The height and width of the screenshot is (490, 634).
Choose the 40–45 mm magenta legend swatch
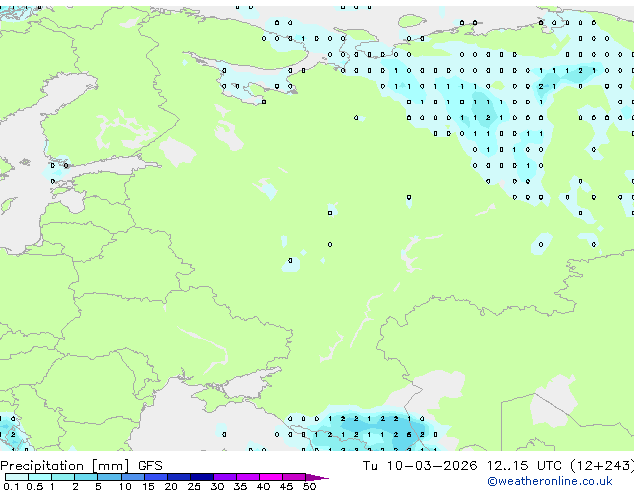(271, 477)
